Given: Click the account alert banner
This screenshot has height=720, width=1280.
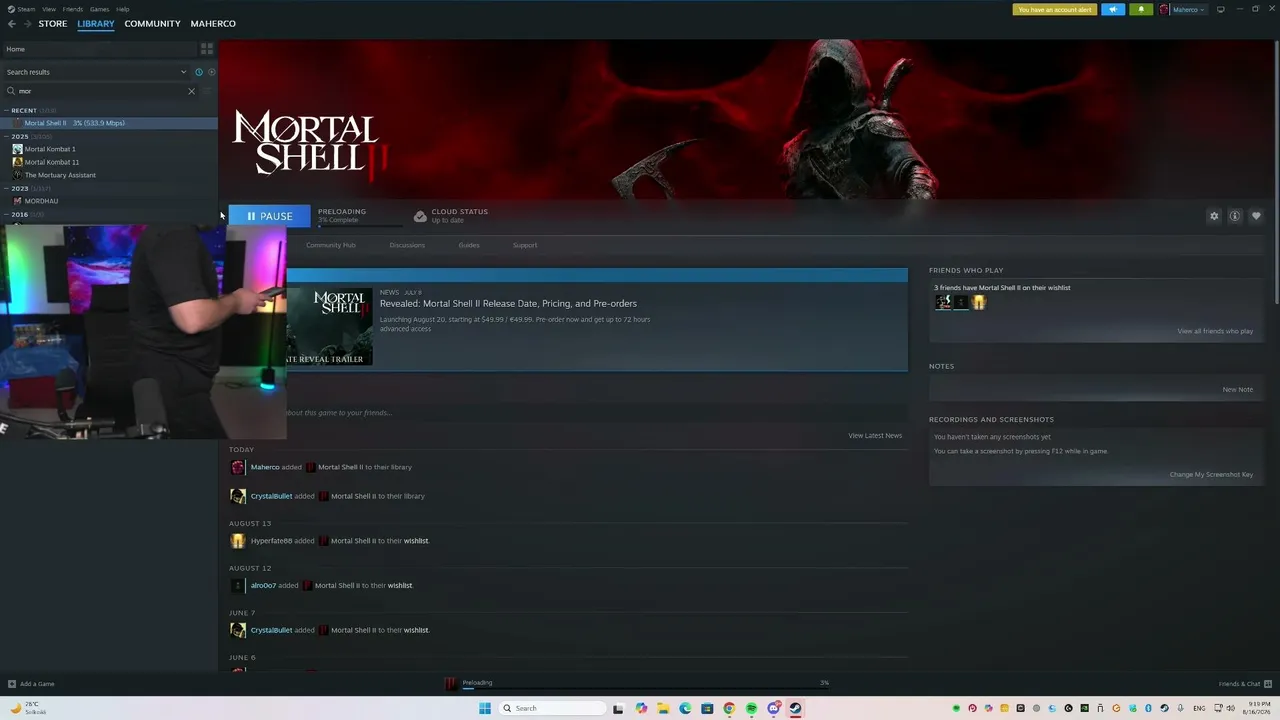Looking at the screenshot, I should click(x=1055, y=10).
